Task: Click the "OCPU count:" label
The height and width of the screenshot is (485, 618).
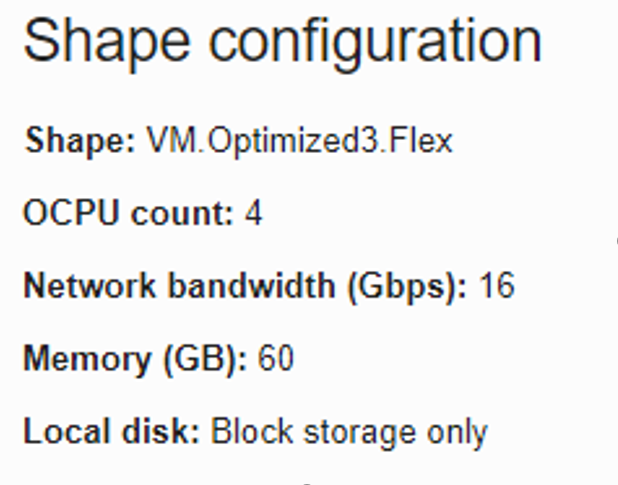Action: pos(128,213)
